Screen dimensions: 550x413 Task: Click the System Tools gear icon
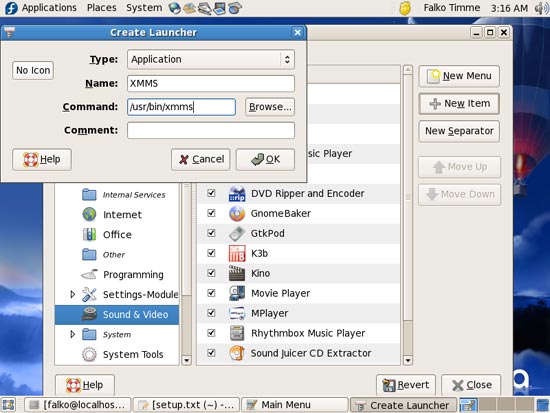(x=89, y=354)
